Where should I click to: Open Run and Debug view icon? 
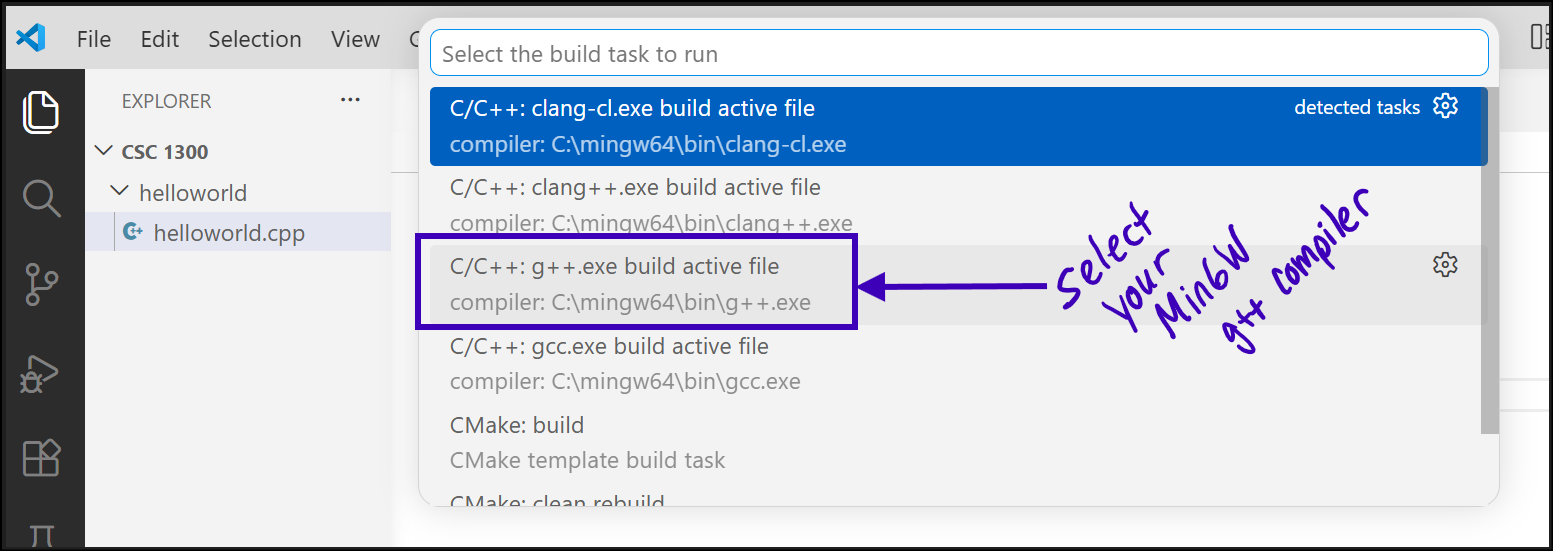coord(41,373)
